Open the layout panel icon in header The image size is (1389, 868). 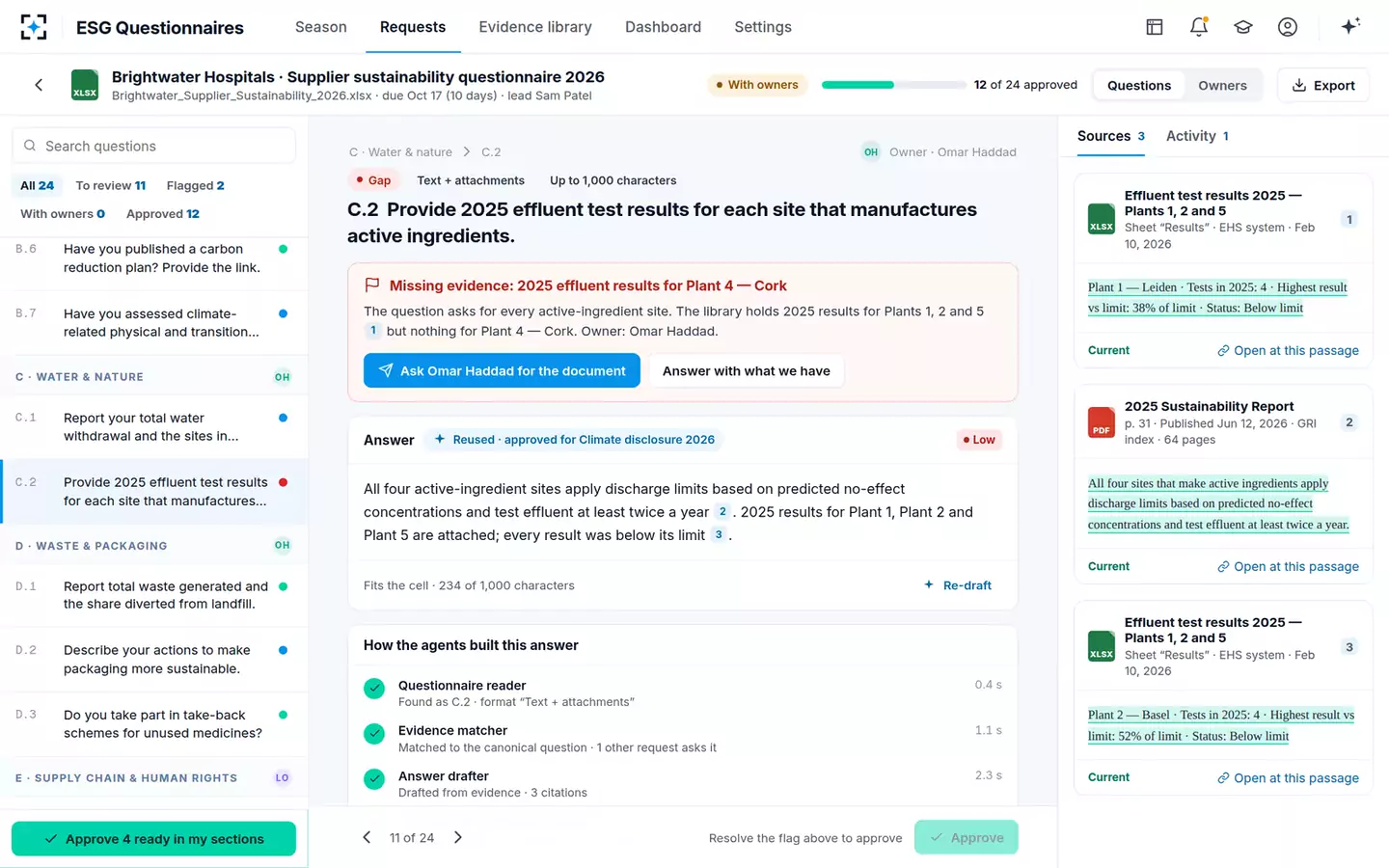[1155, 27]
